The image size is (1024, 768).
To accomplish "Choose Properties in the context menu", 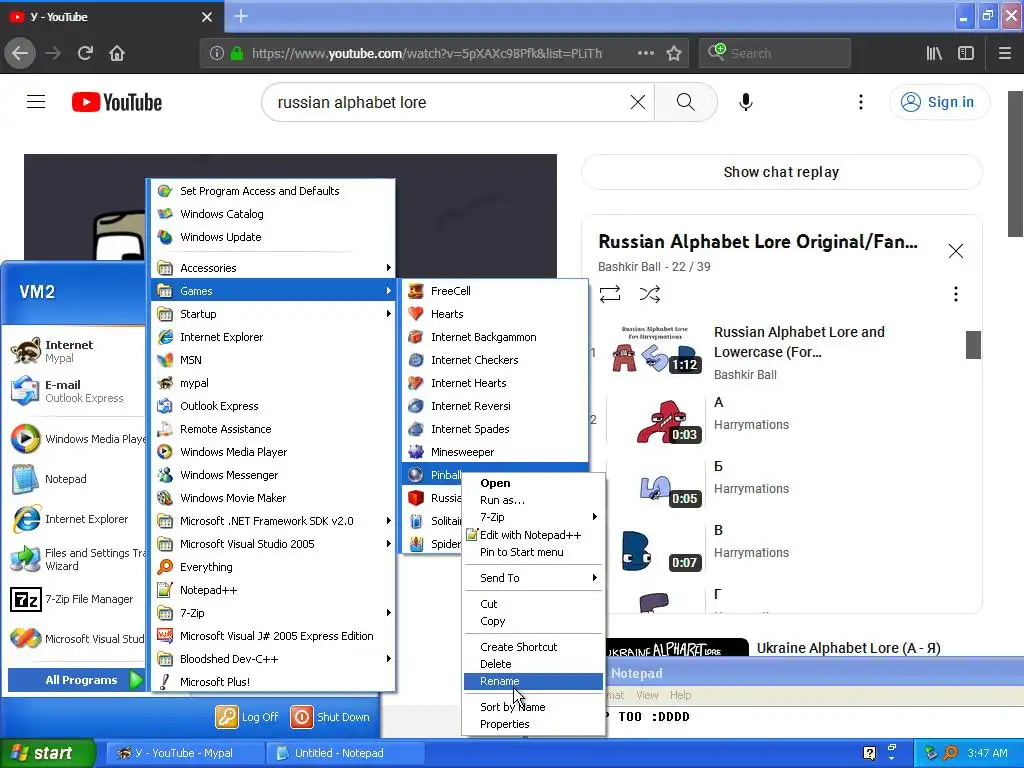I will (x=534, y=724).
